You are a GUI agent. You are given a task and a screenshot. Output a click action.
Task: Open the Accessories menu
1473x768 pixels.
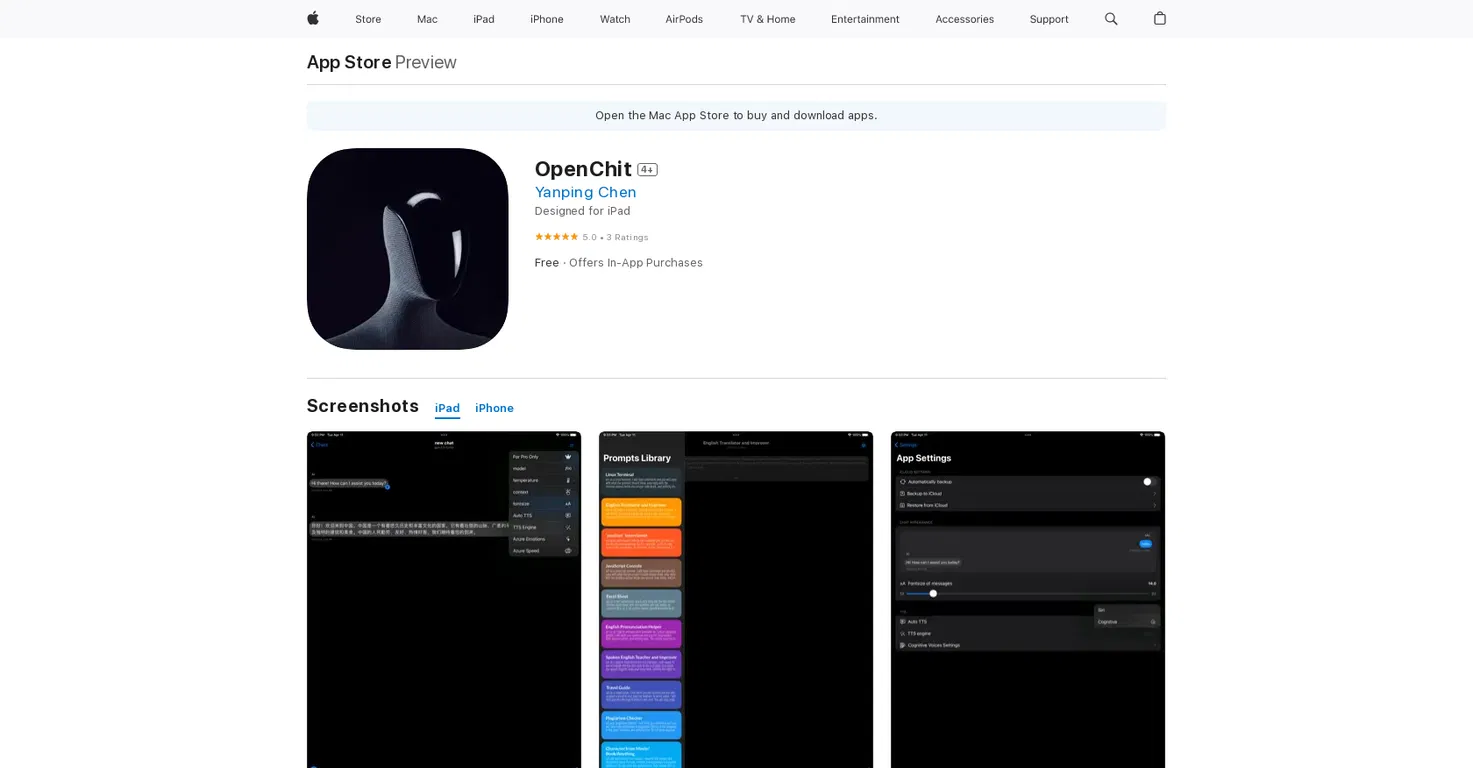pos(964,19)
